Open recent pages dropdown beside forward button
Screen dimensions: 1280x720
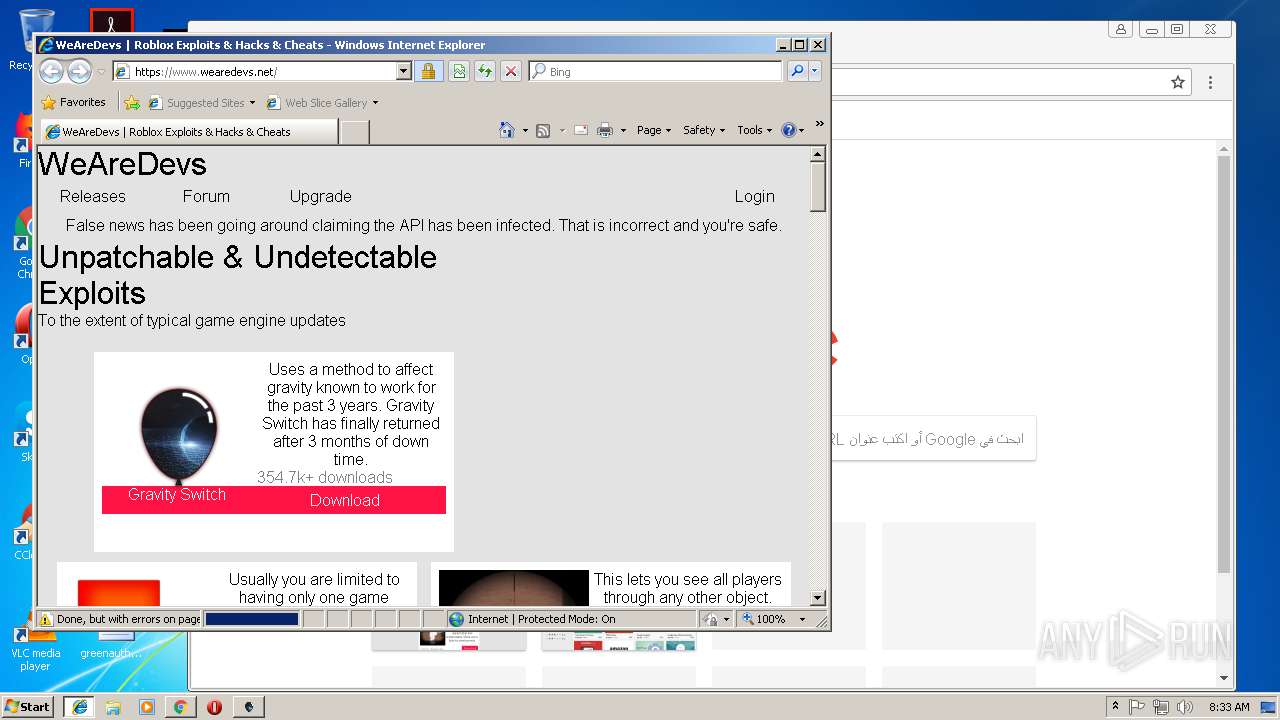click(101, 72)
